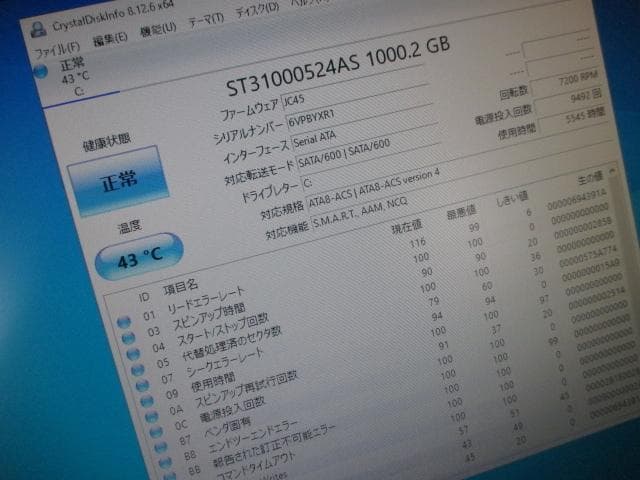Open the 機能(U) menu
The image size is (640, 480).
click(x=158, y=29)
